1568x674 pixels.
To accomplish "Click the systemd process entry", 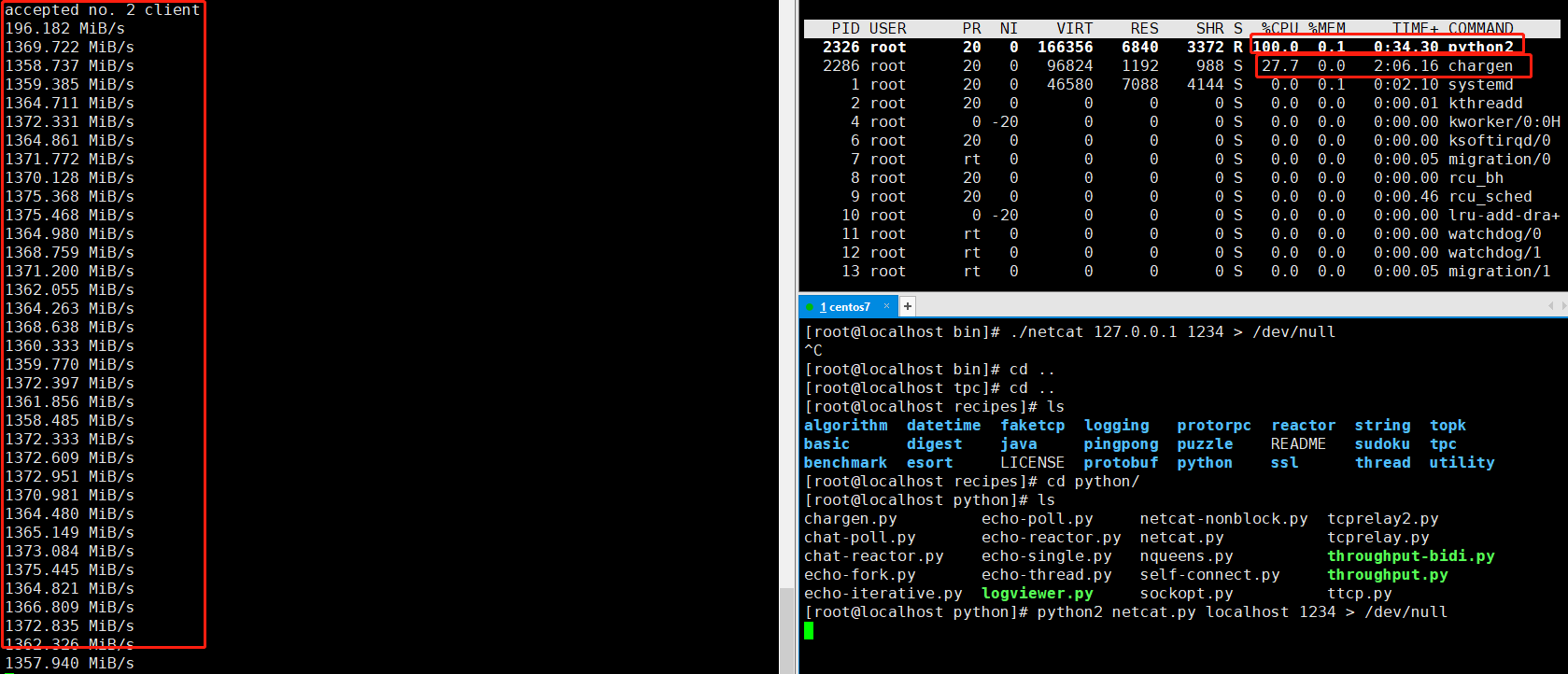I will point(1480,84).
